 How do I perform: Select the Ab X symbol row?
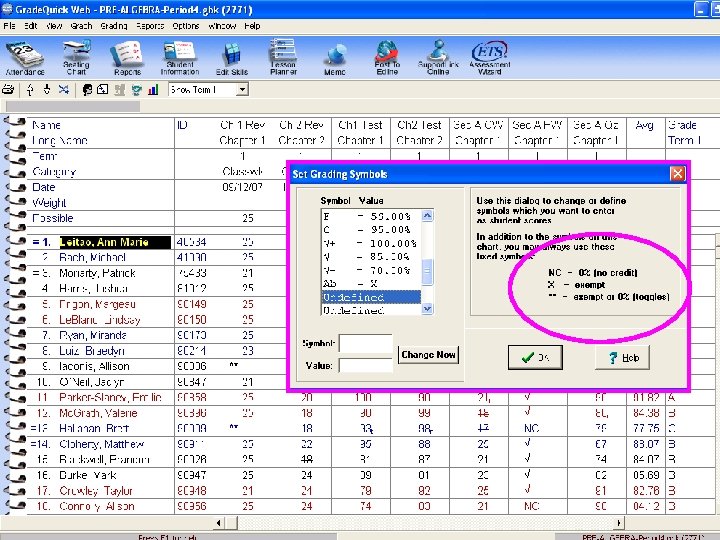[371, 284]
